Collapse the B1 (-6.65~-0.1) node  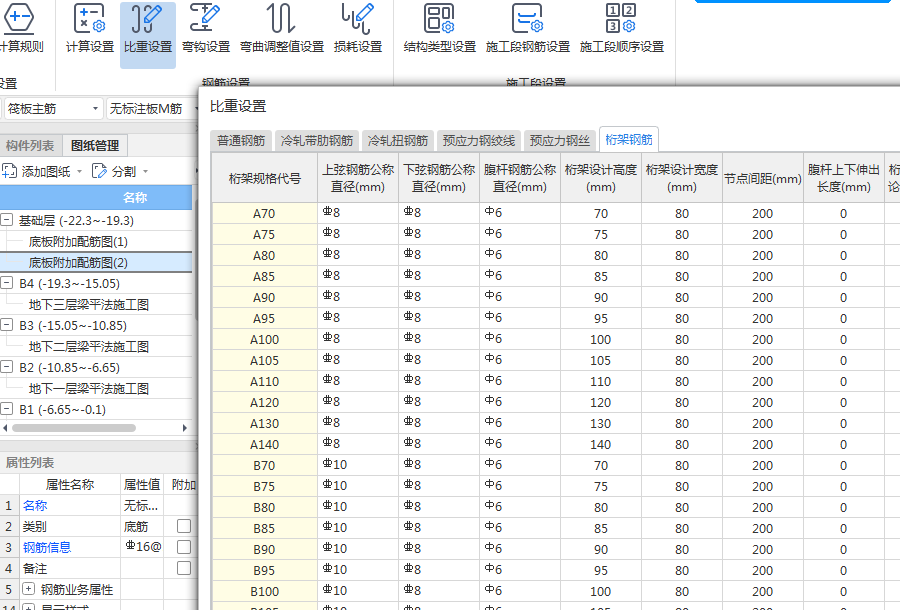click(6, 409)
